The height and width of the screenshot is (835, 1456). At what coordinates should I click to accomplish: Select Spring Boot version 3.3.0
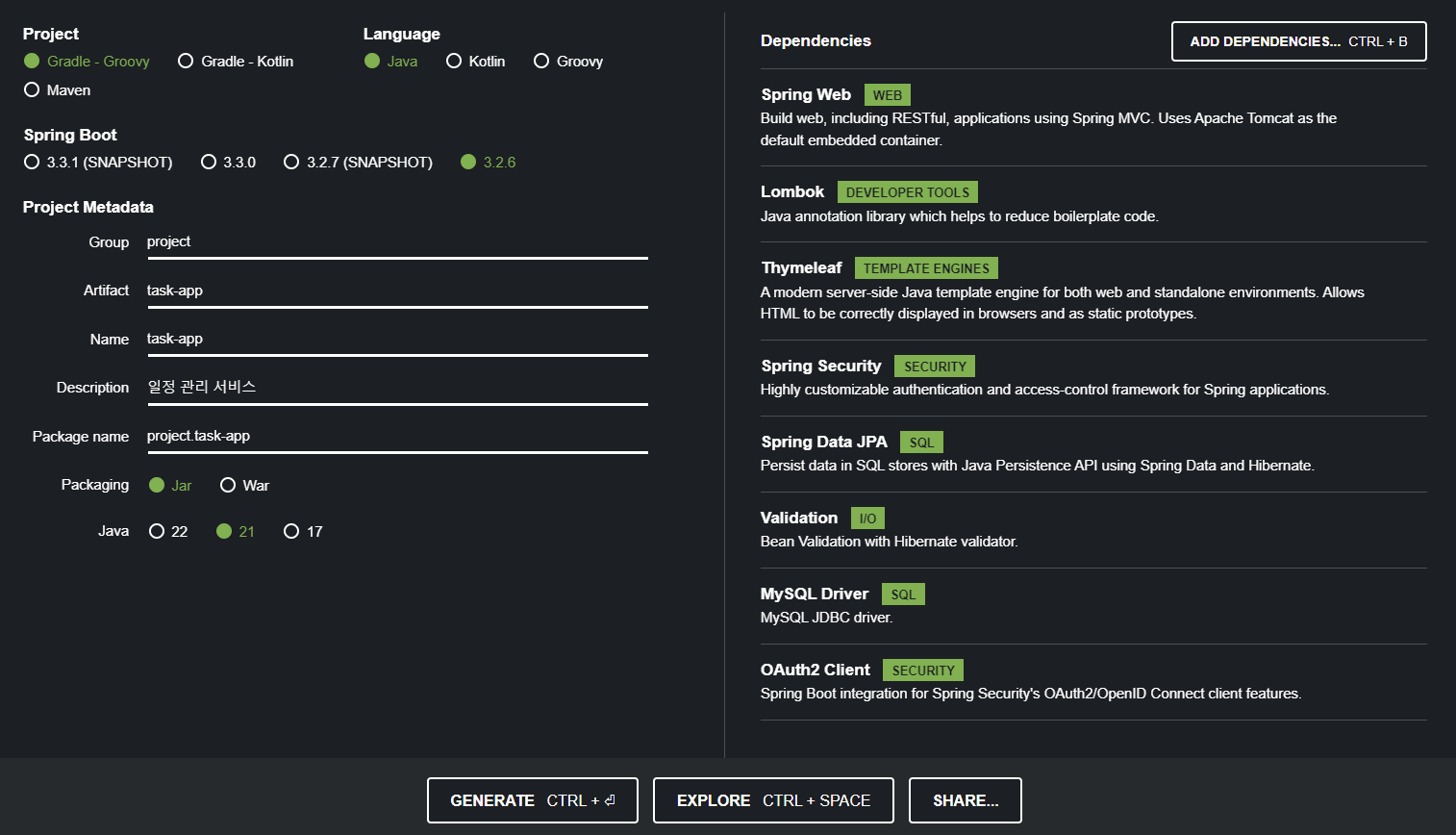click(x=228, y=162)
